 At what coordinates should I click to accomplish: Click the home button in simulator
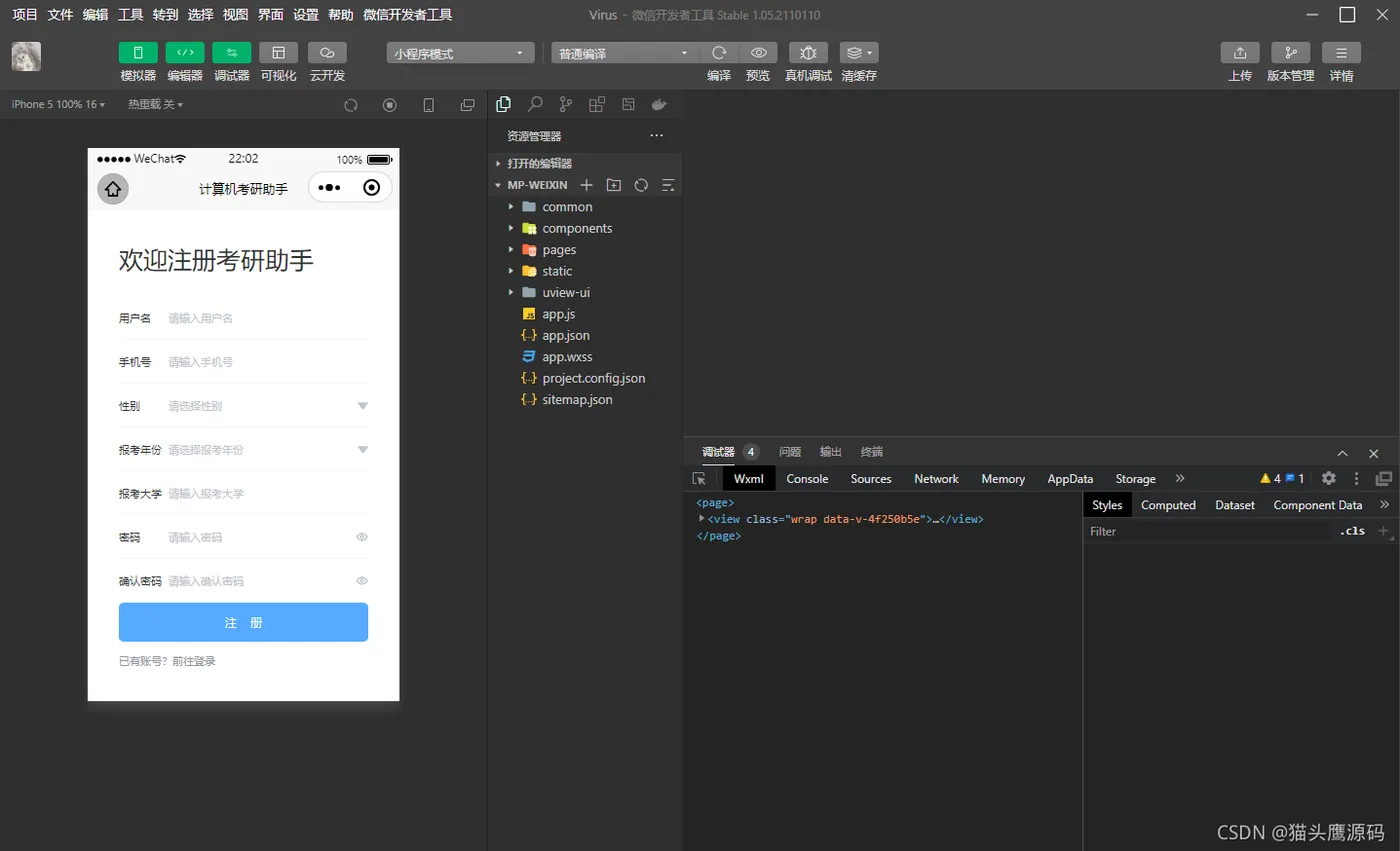click(x=113, y=188)
